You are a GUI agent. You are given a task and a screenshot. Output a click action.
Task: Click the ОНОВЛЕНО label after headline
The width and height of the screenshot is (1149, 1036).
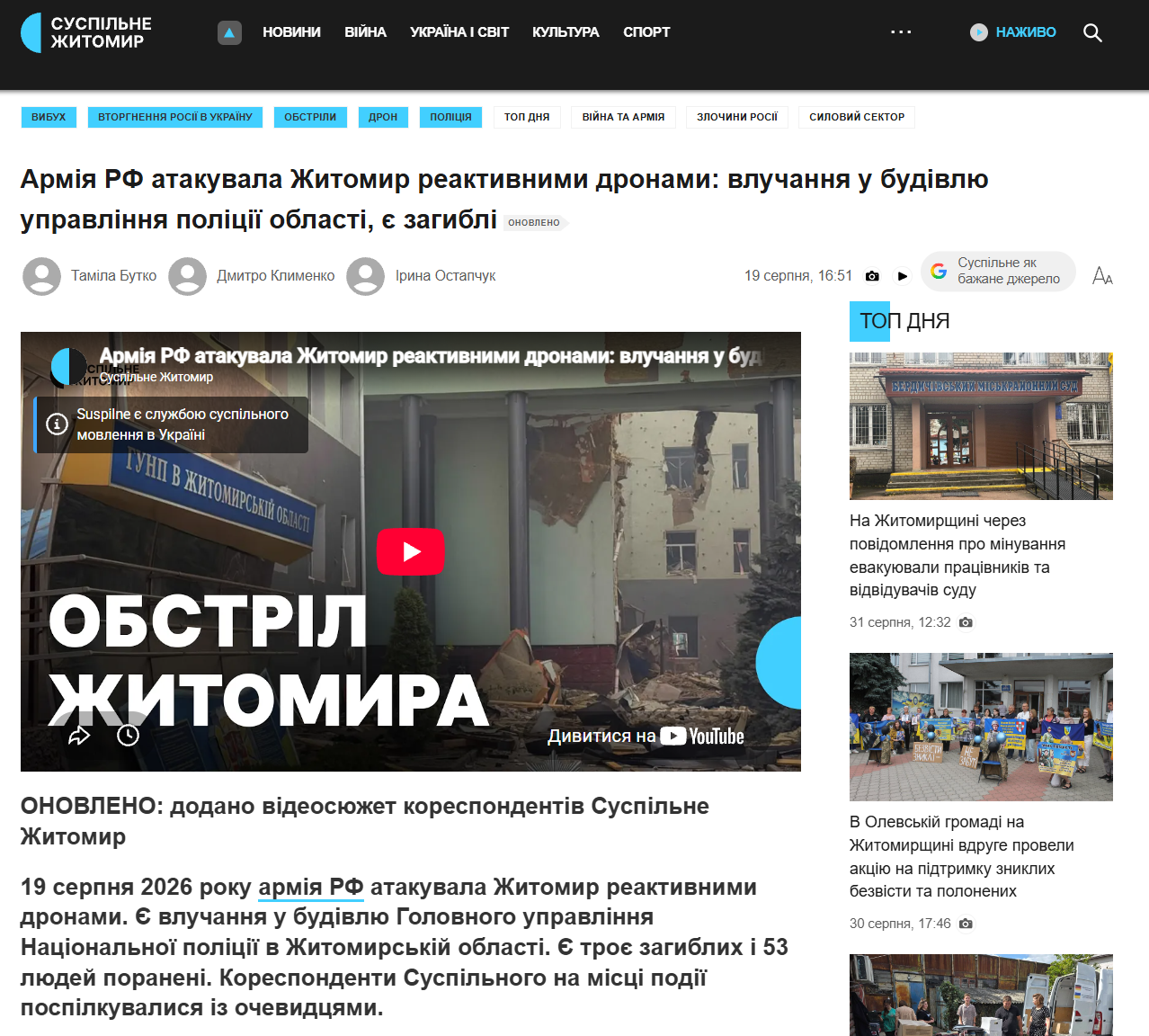[x=535, y=222]
